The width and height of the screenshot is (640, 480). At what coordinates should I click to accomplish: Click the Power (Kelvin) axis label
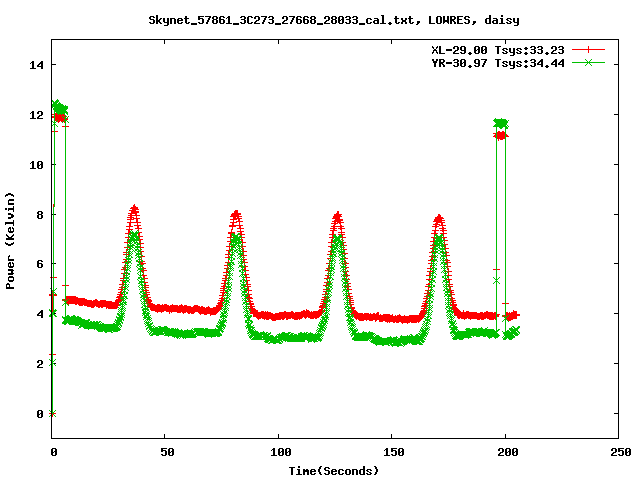tap(10, 241)
